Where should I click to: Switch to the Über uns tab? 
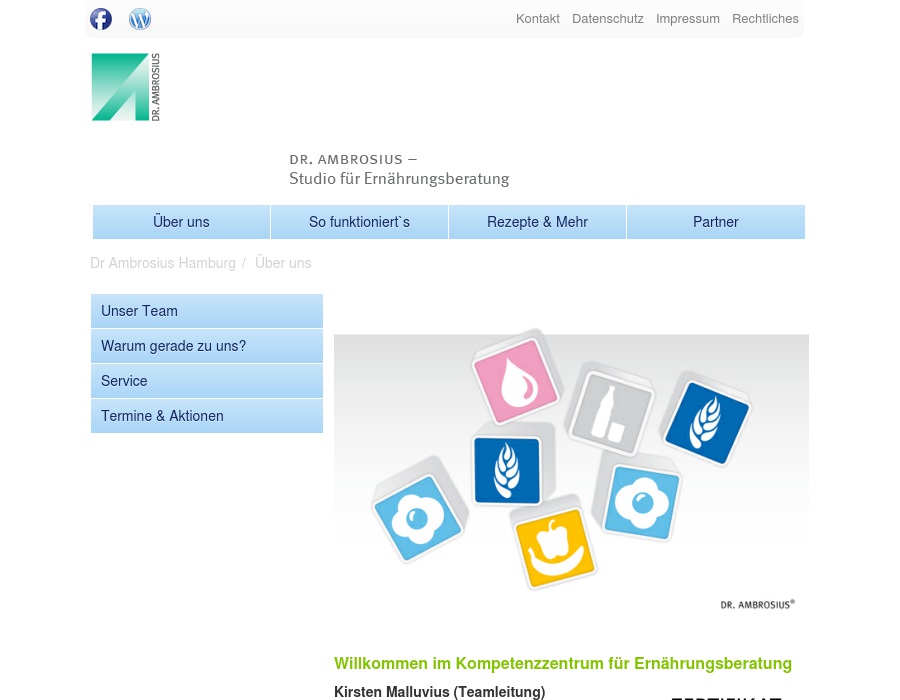[x=181, y=222]
